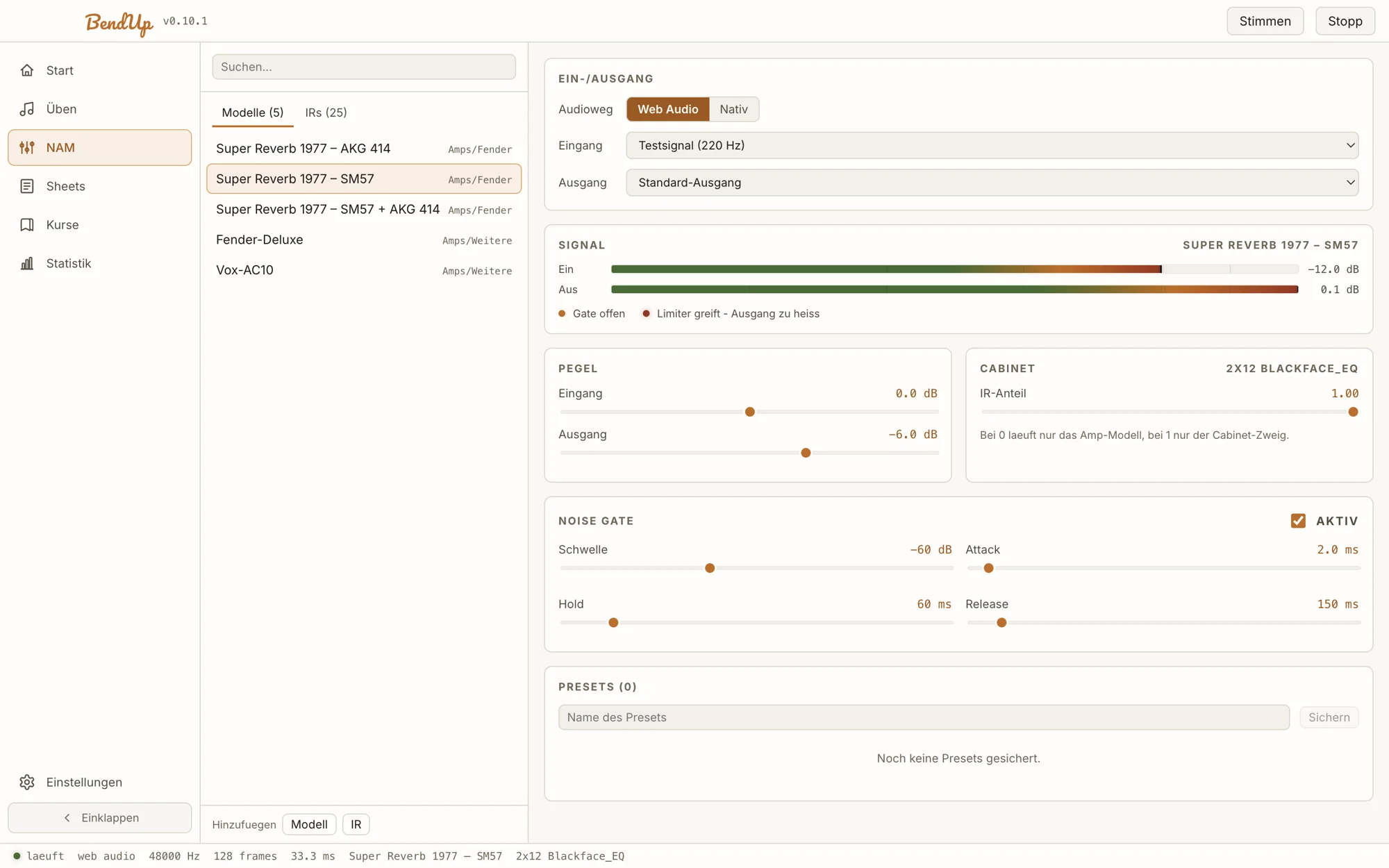Click the NAM mixer sliders icon
Screen dimensions: 1389x868
pos(27,147)
